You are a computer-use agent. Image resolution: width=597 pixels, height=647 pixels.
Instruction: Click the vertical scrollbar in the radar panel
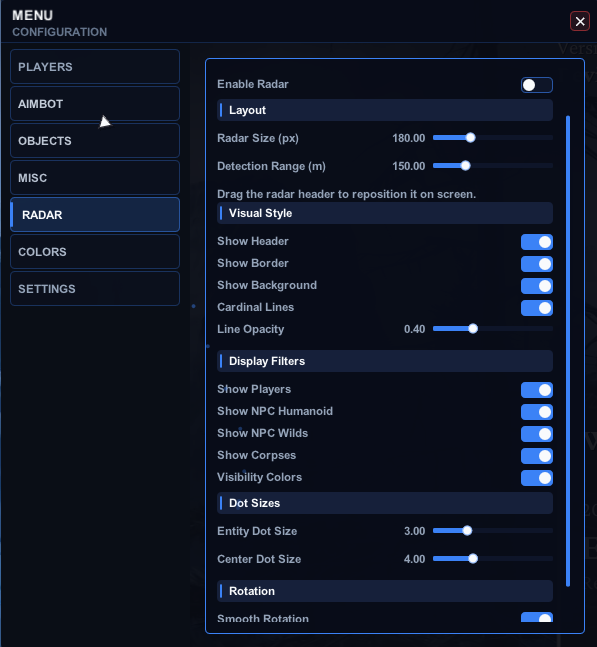click(568, 351)
